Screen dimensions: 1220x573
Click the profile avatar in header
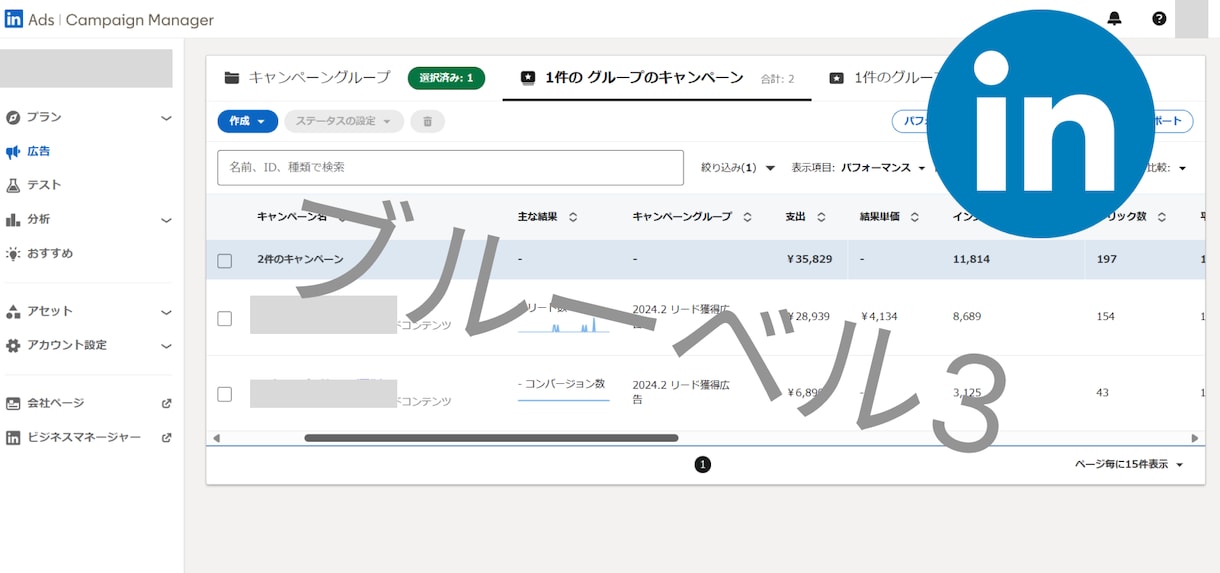pyautogui.click(x=1191, y=19)
